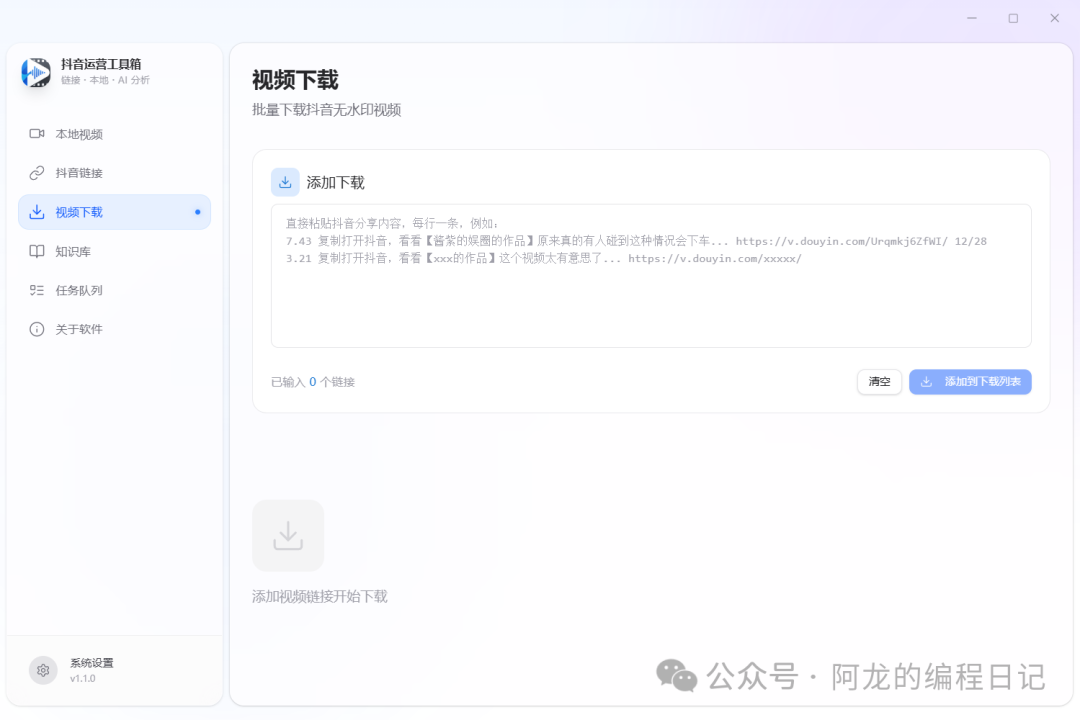The width and height of the screenshot is (1080, 720).
Task: Click the large gray download placeholder icon
Action: coord(287,536)
